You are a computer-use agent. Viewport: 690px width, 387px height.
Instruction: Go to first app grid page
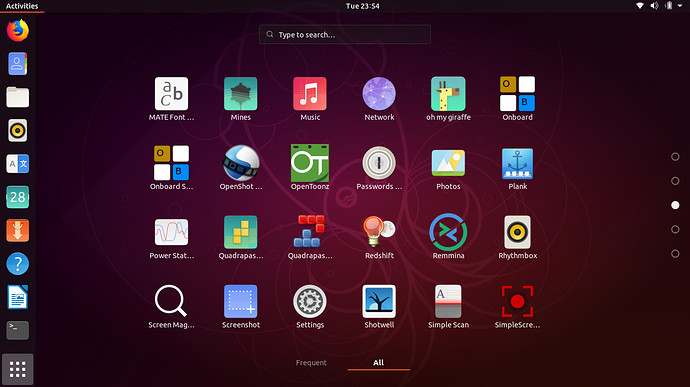[675, 157]
